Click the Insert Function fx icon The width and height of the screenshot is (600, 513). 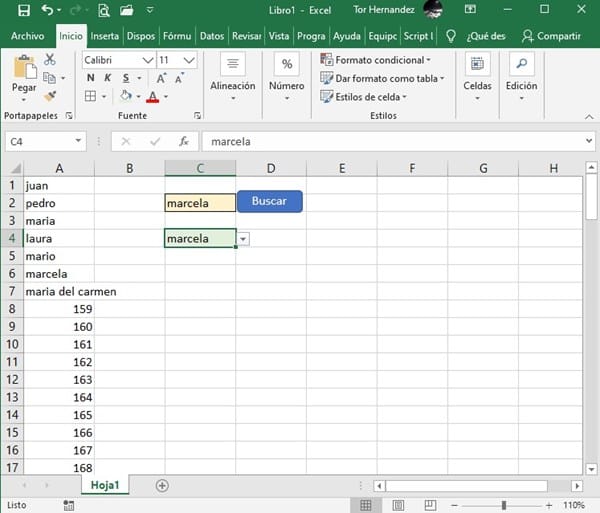(x=183, y=142)
